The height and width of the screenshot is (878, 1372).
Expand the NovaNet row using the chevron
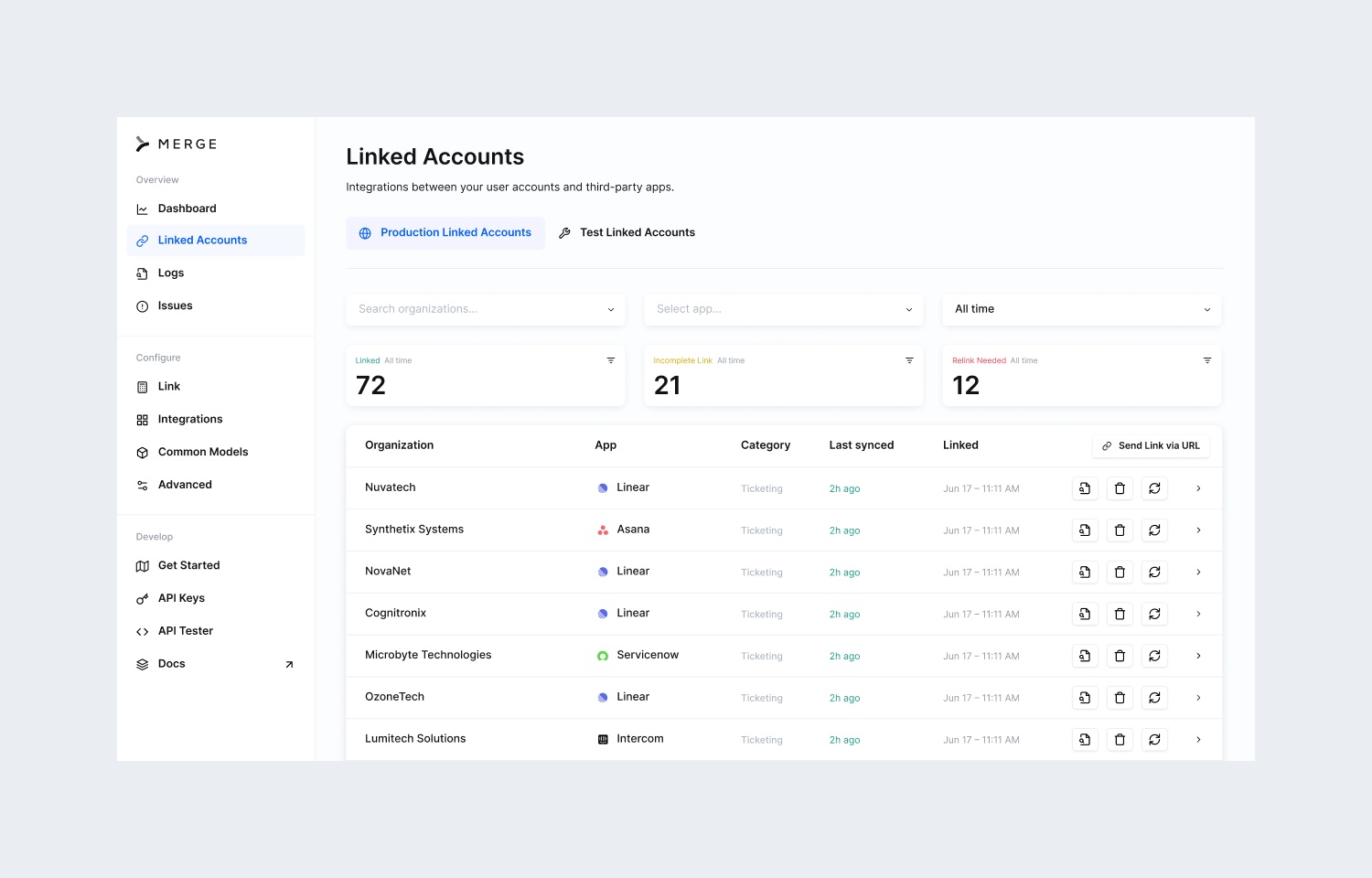pos(1198,573)
